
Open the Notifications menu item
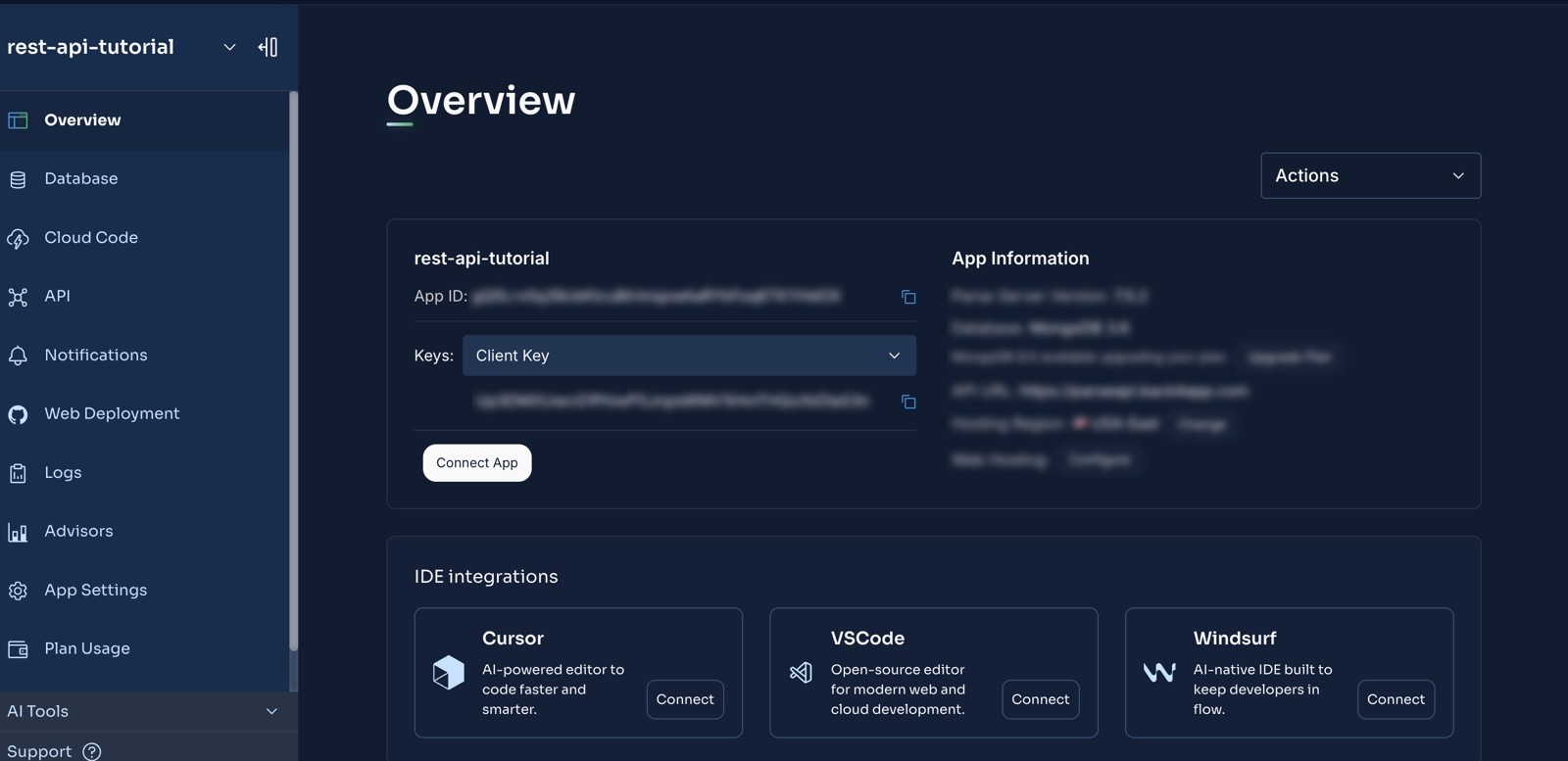pyautogui.click(x=145, y=356)
